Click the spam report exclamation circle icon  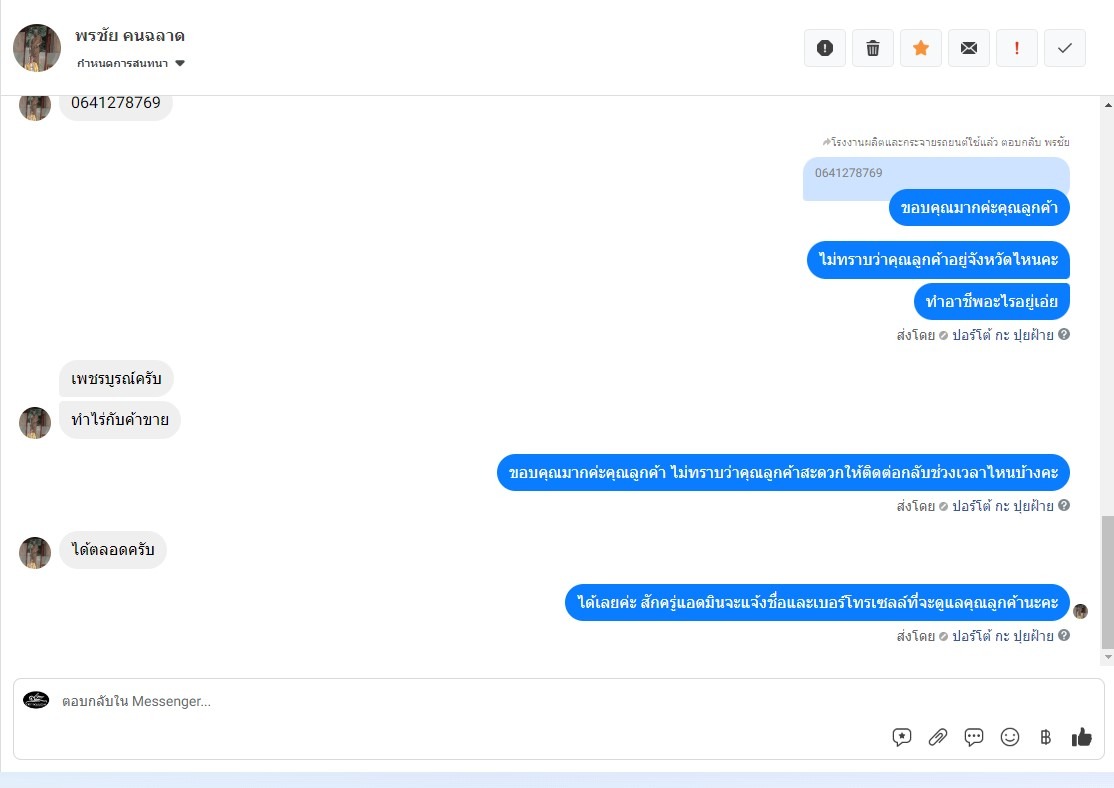point(825,48)
